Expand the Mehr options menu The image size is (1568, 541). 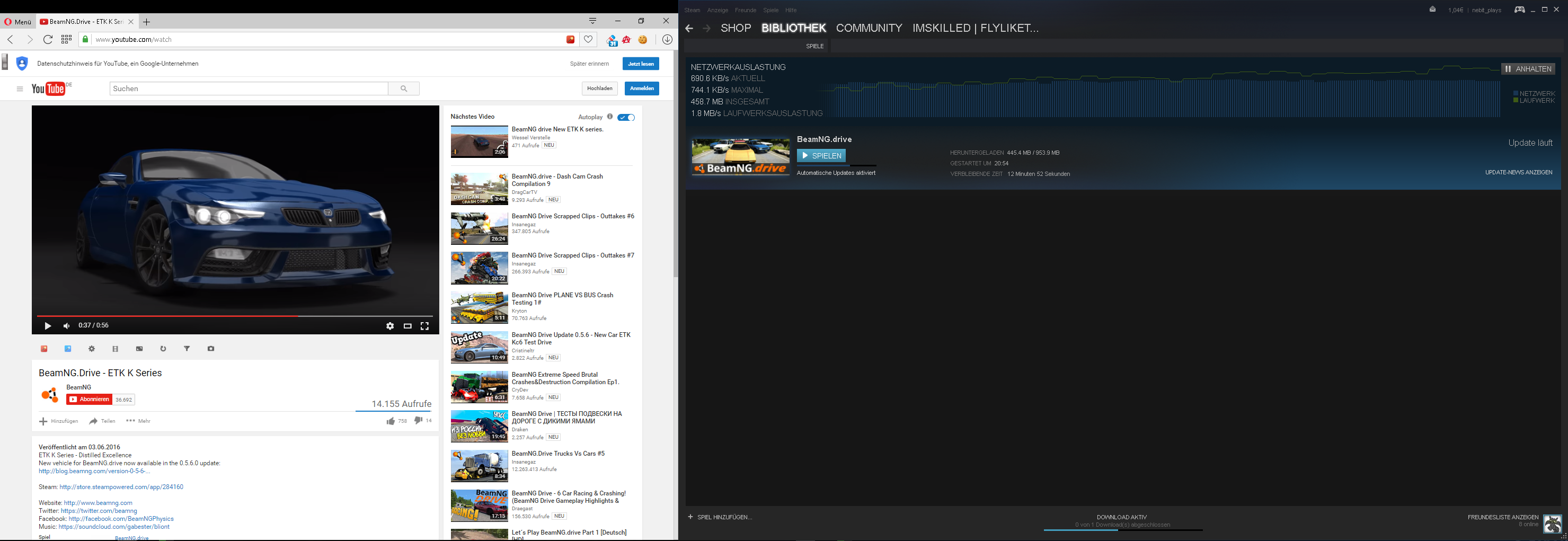(138, 421)
